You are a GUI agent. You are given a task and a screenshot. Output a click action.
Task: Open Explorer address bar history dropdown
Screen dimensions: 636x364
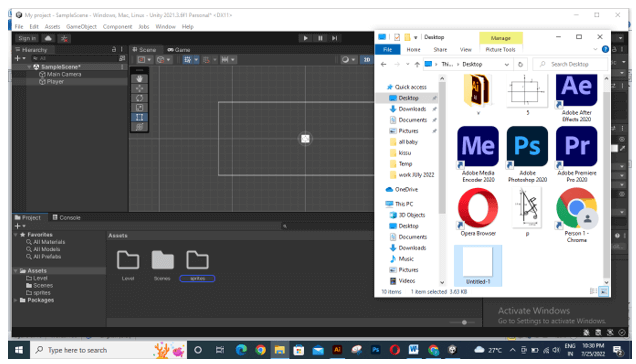pos(507,64)
